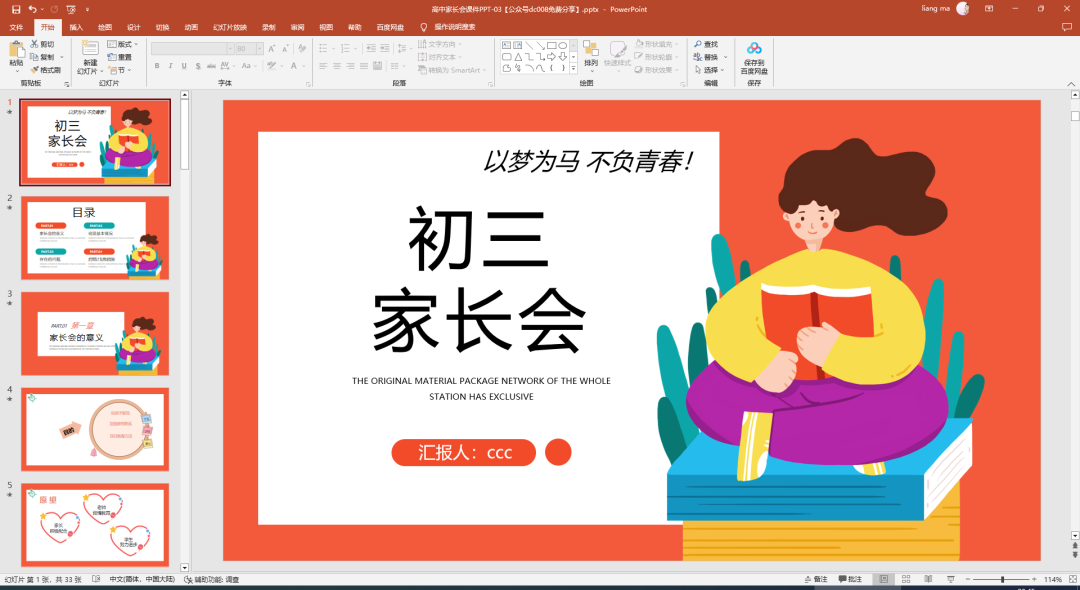Toggle Underline formatting
Screen dimensions: 1080x590
184,66
